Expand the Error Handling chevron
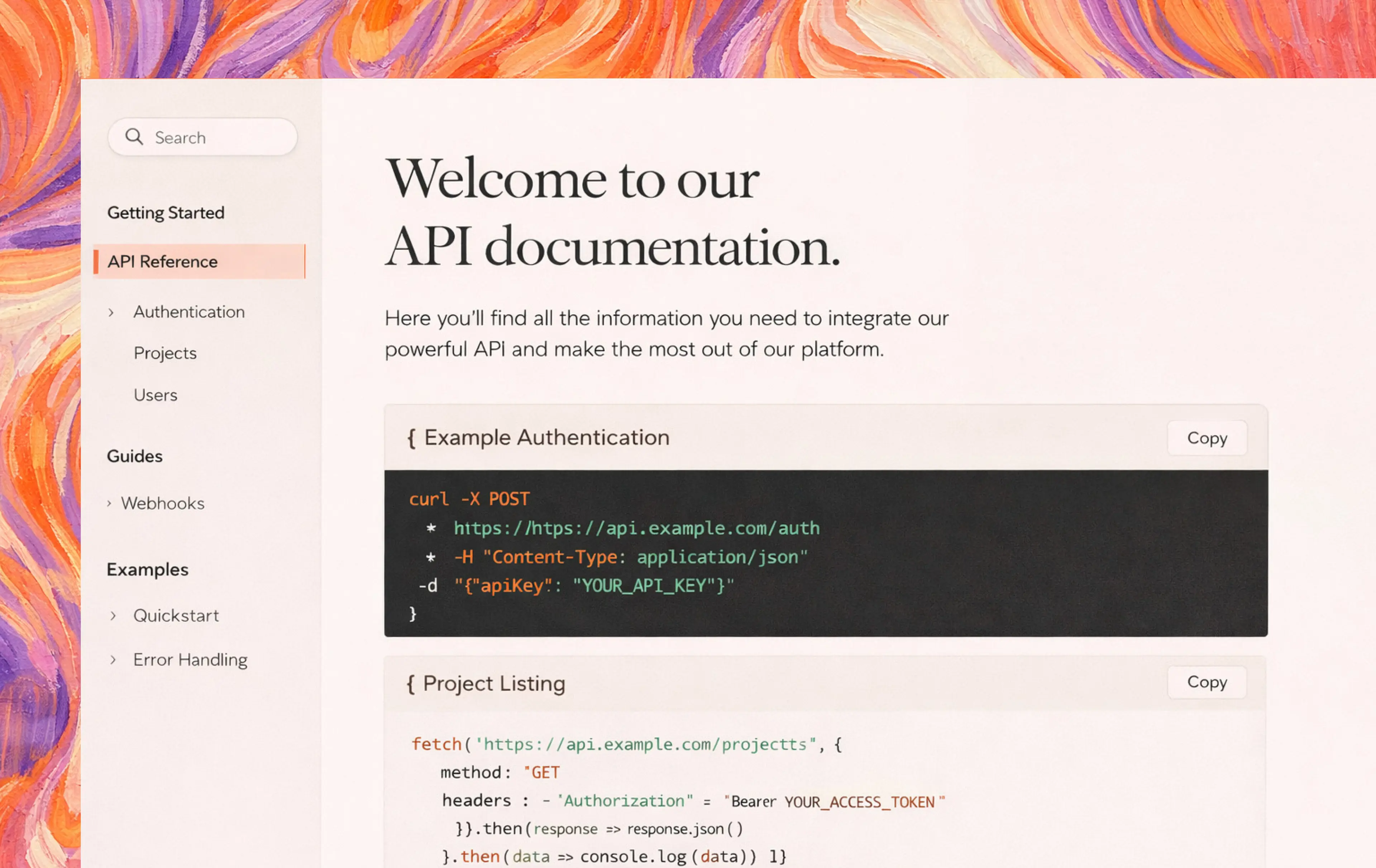 pyautogui.click(x=113, y=660)
